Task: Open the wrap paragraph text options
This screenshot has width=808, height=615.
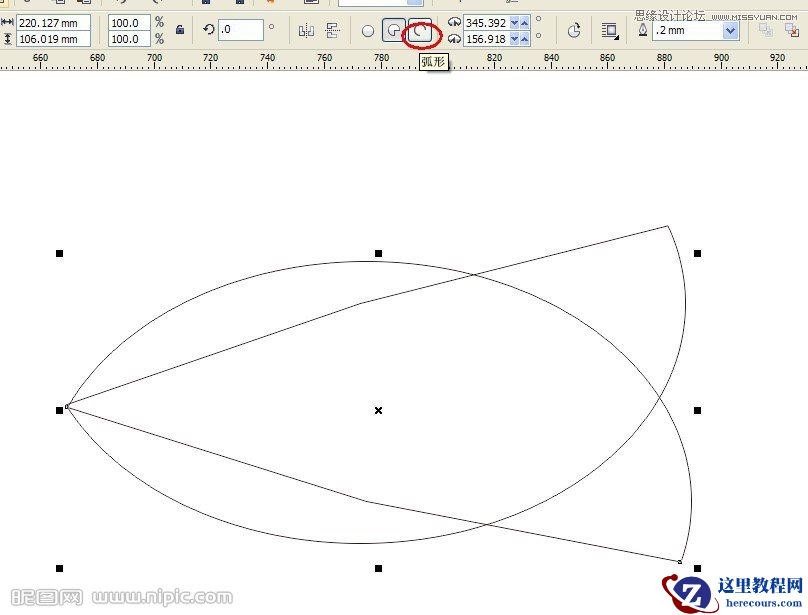Action: tap(610, 31)
